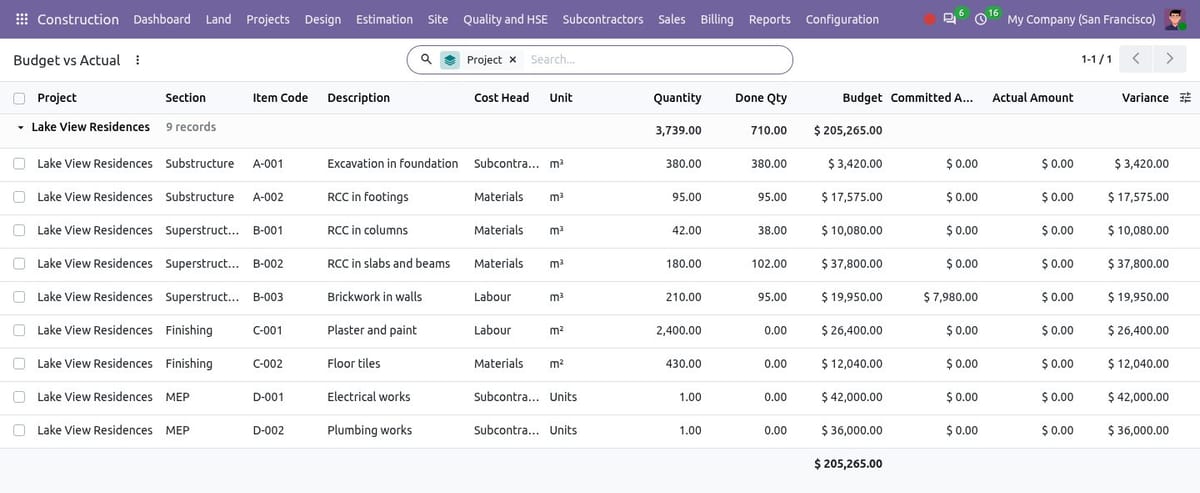Click the search magnifier icon
This screenshot has width=1200, height=493.
point(426,59)
